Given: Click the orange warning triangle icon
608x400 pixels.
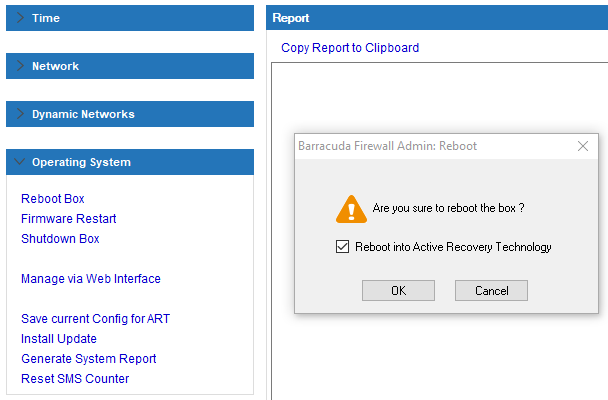Looking at the screenshot, I should [x=351, y=209].
